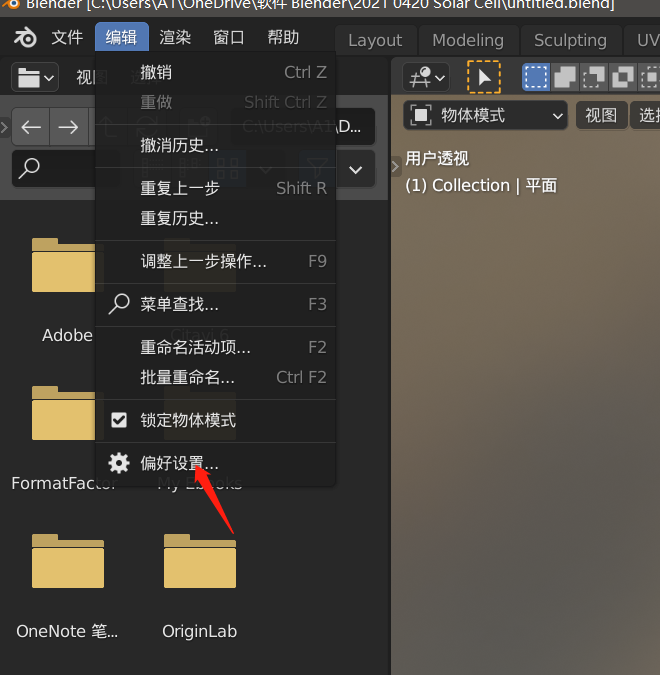Go forward with the right arrow button
The height and width of the screenshot is (675, 660).
coord(68,127)
